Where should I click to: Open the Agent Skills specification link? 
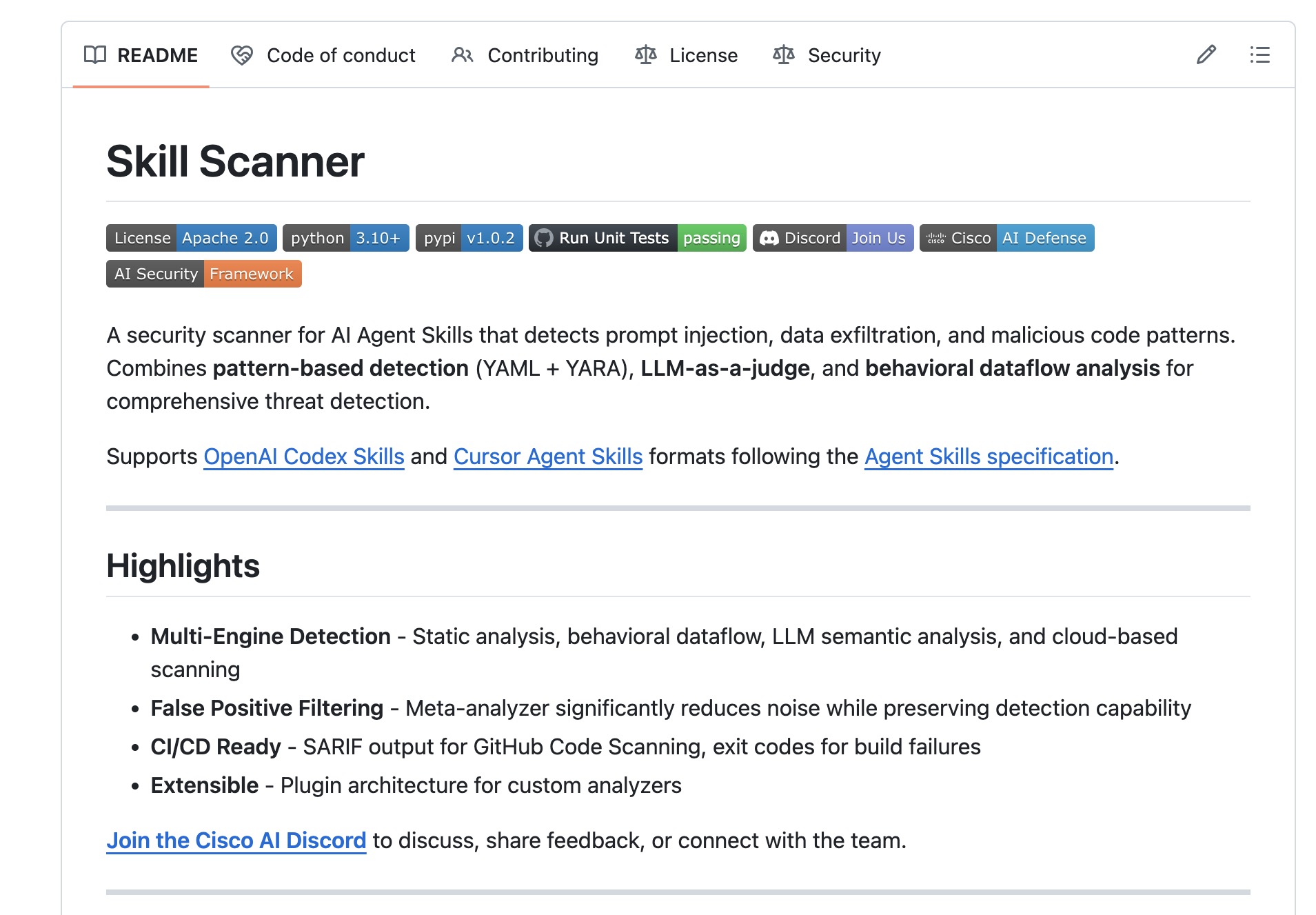coord(989,456)
